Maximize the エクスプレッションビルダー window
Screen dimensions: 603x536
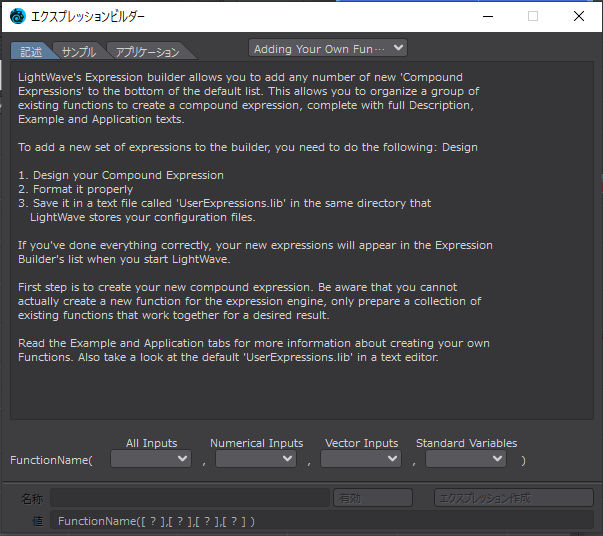(533, 17)
